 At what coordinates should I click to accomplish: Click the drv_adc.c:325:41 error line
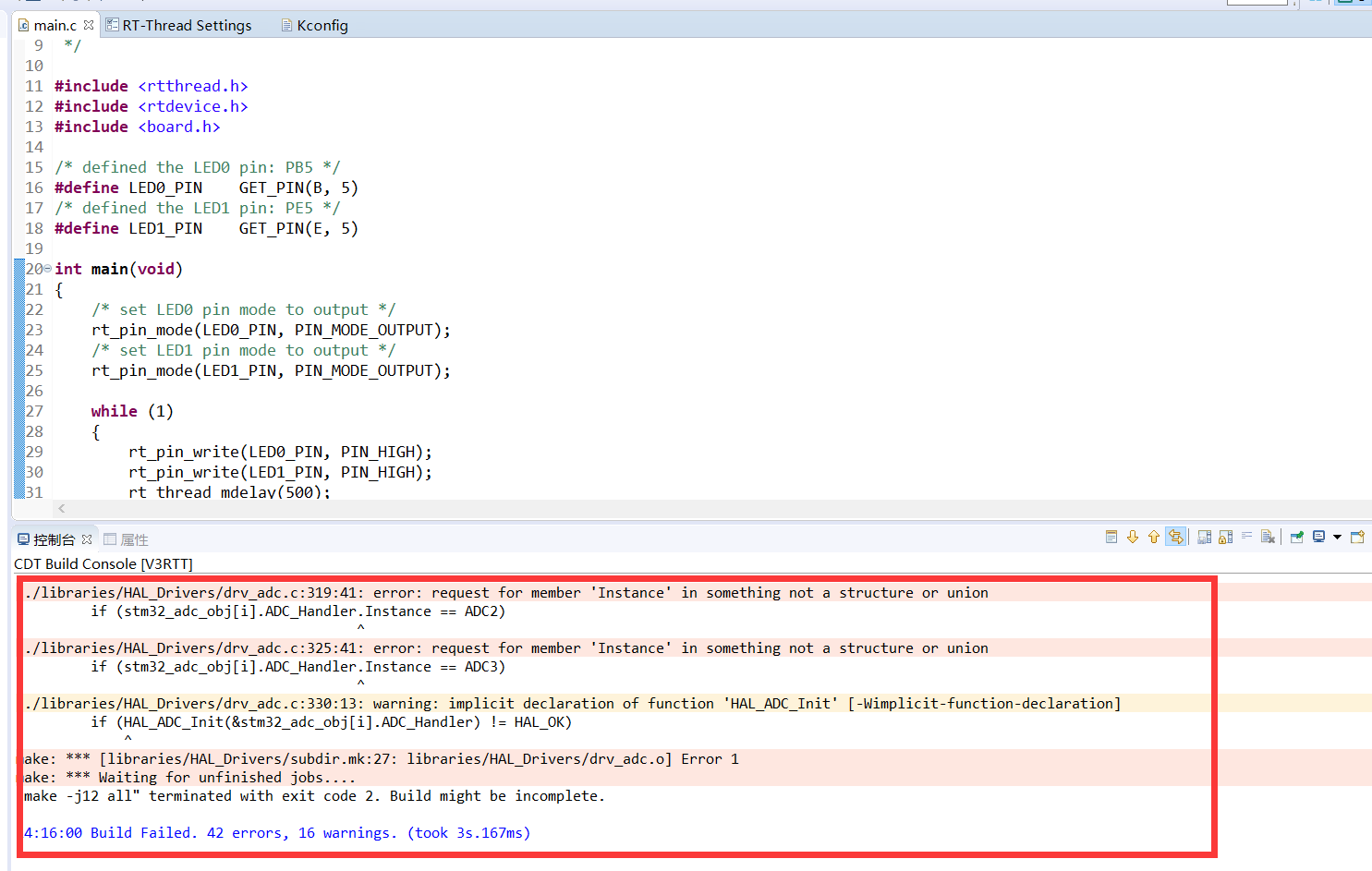point(506,648)
